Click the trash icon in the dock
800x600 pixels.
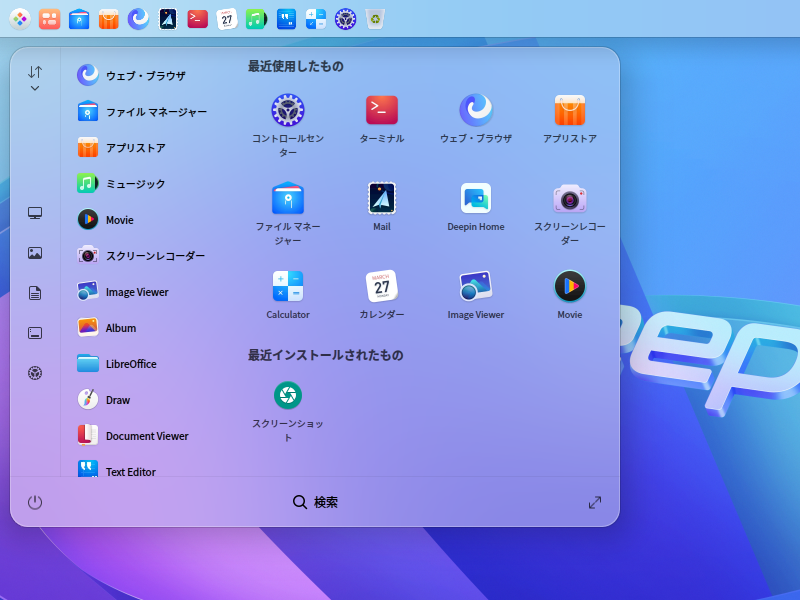click(x=374, y=18)
